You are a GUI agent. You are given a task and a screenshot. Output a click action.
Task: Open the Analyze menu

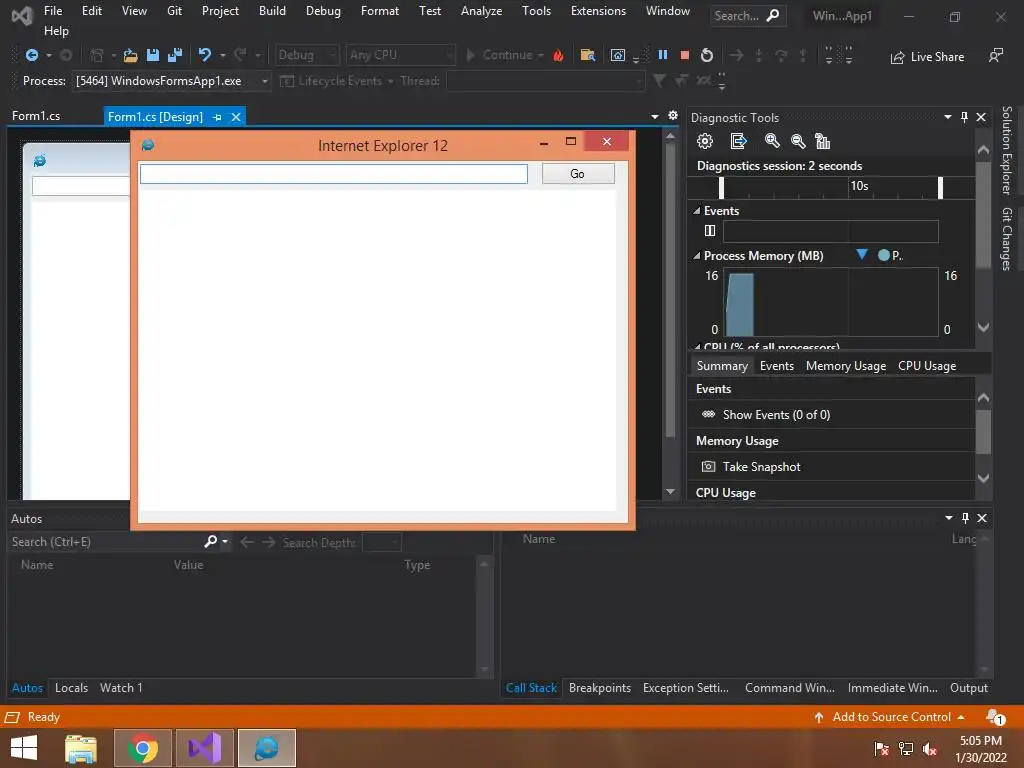[481, 11]
